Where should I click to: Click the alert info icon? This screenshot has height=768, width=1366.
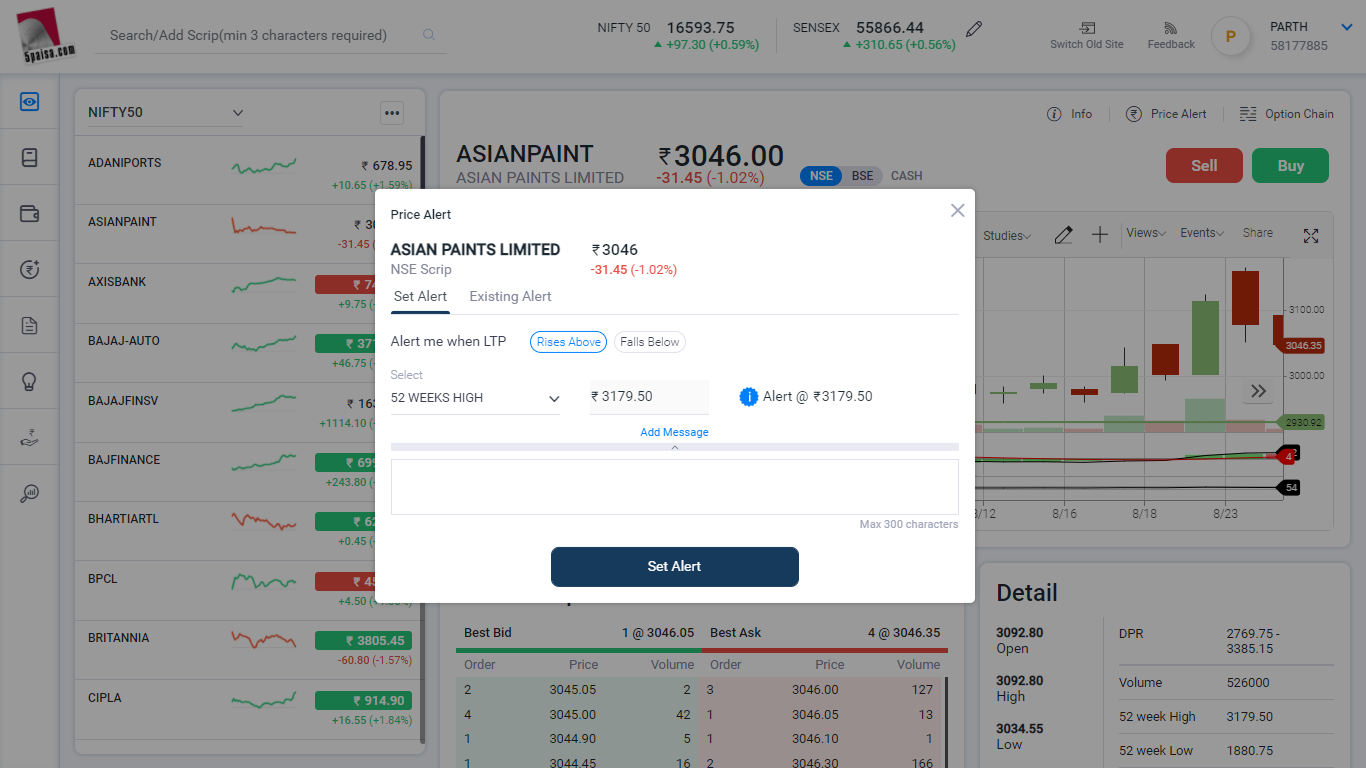click(x=749, y=397)
